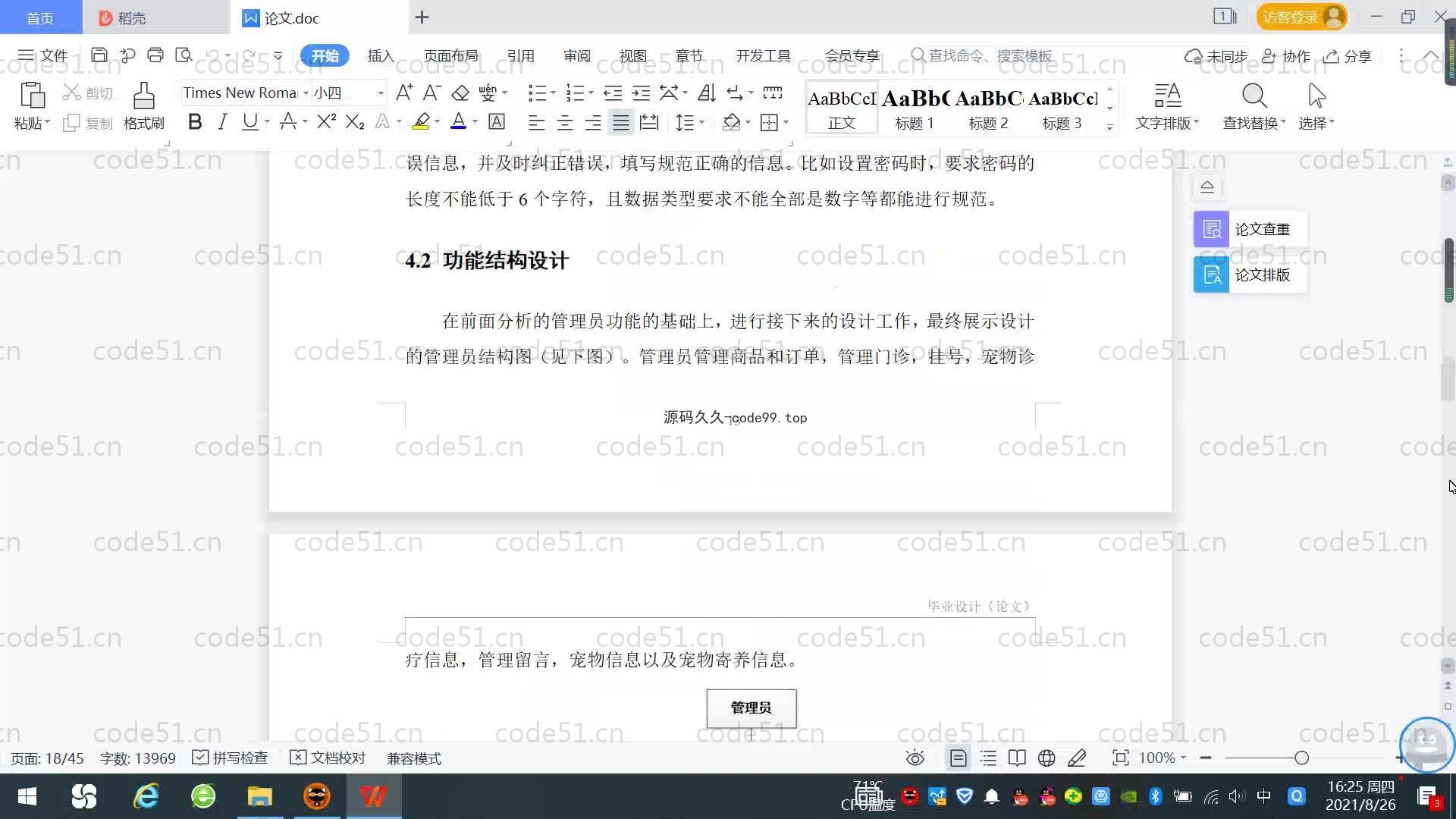Click the save icon in quick toolbar

click(x=99, y=55)
